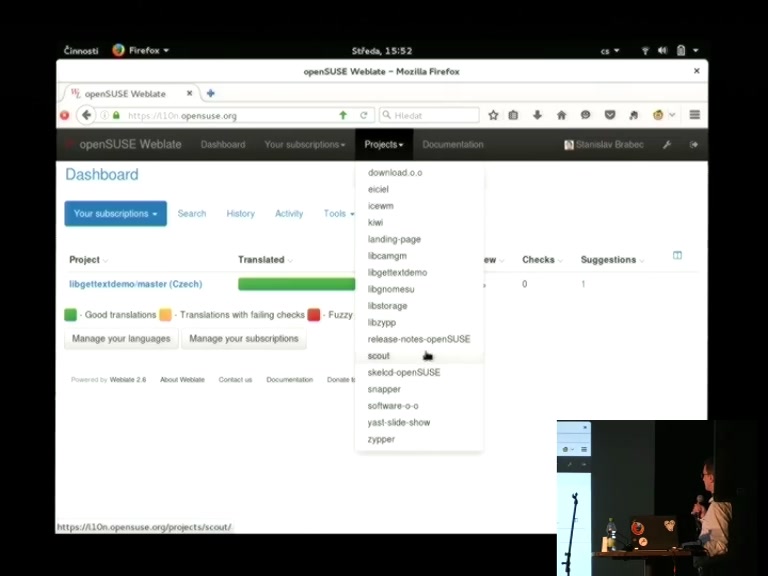
Task: Open the cs keyboard layout selector
Action: pyautogui.click(x=610, y=50)
